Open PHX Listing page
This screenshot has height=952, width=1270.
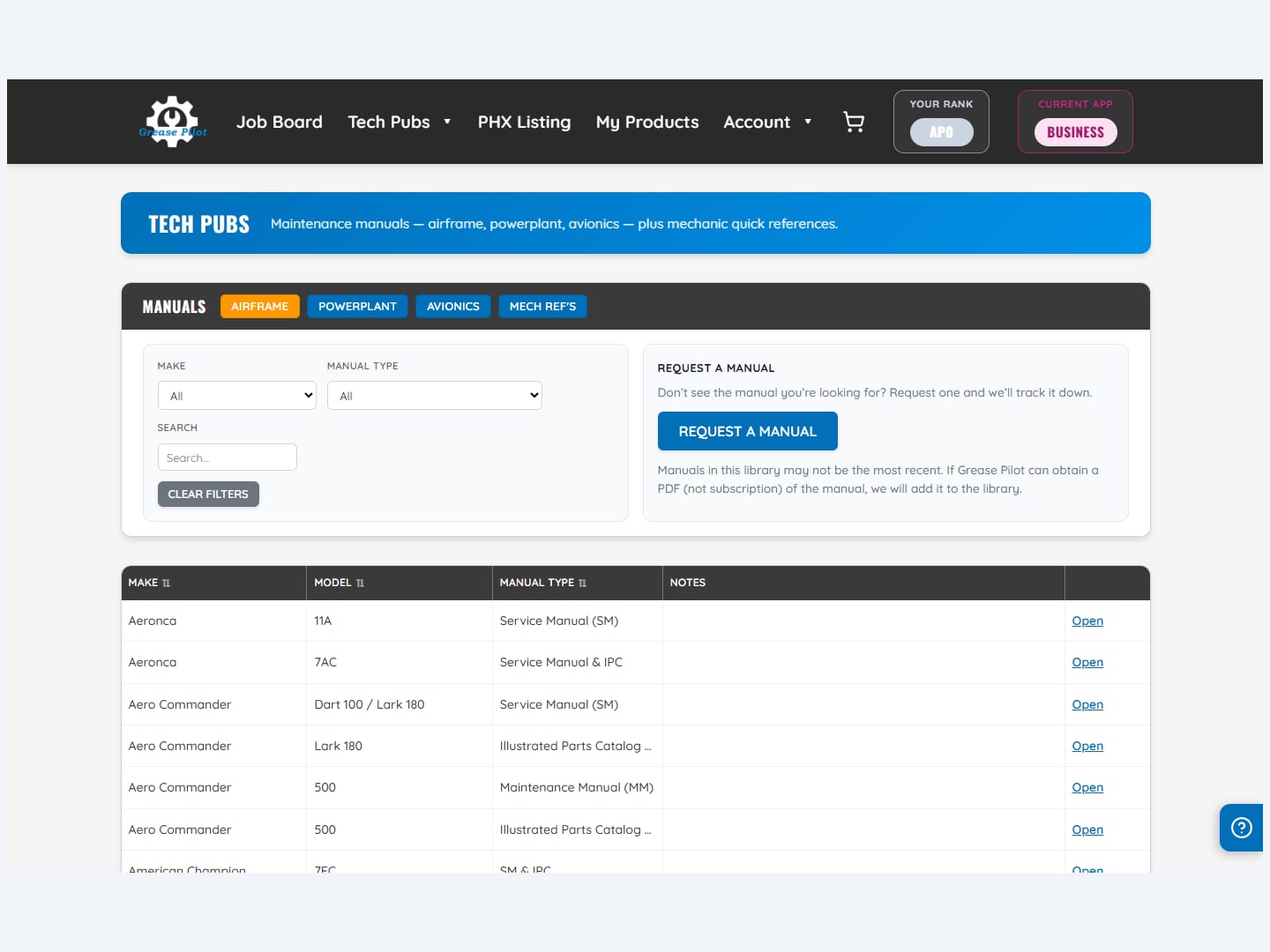[524, 122]
